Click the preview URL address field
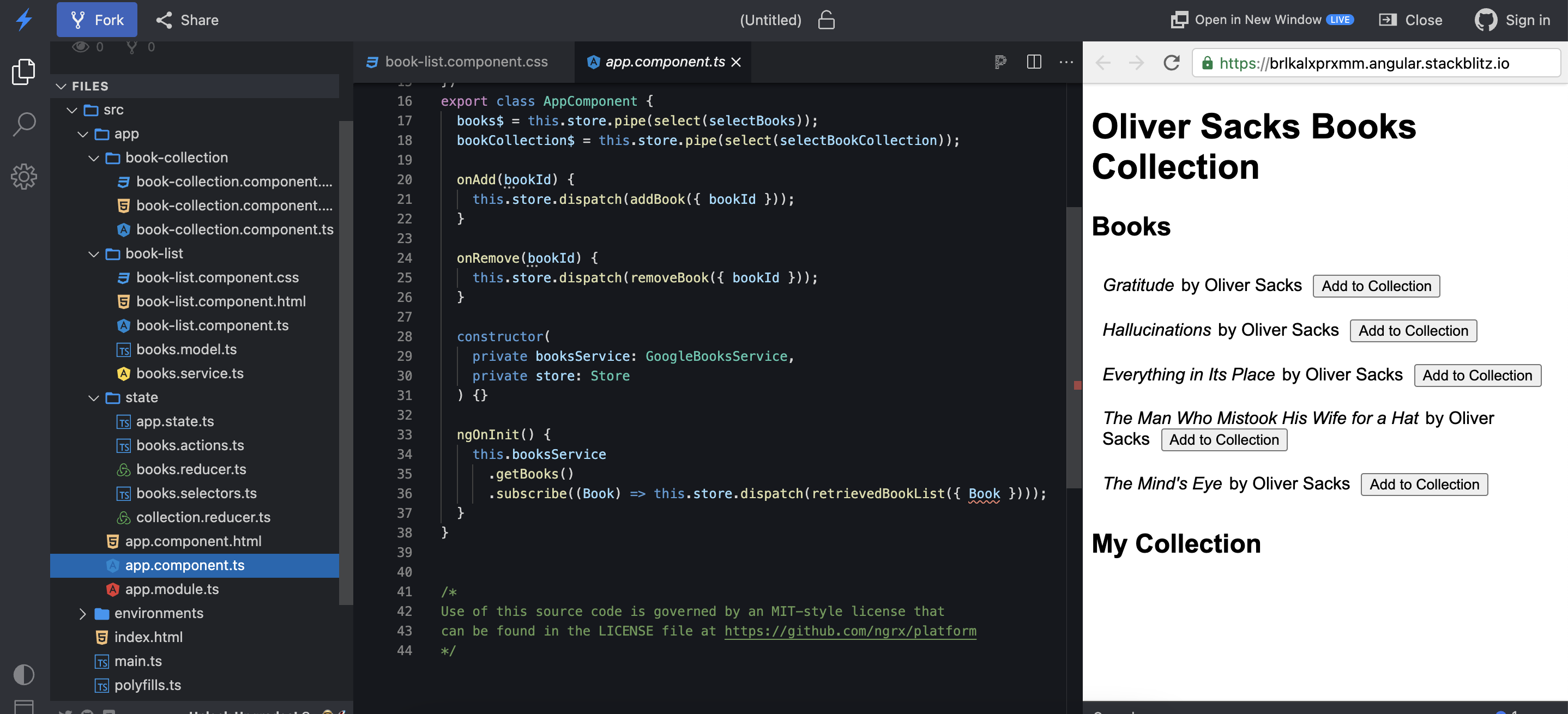The image size is (1568, 714). 1376,63
